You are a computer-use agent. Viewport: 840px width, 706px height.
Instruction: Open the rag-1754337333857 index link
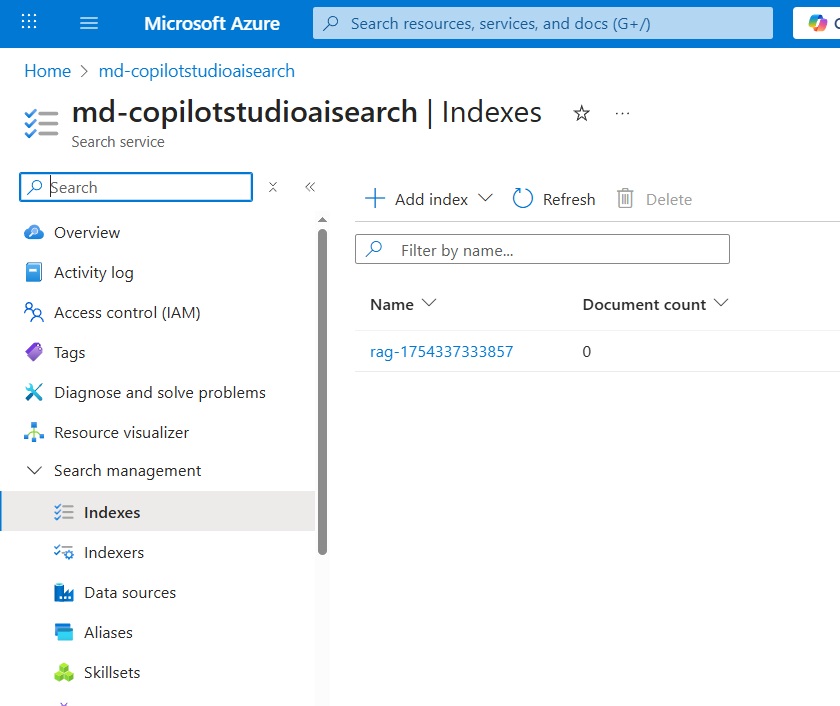(x=441, y=351)
